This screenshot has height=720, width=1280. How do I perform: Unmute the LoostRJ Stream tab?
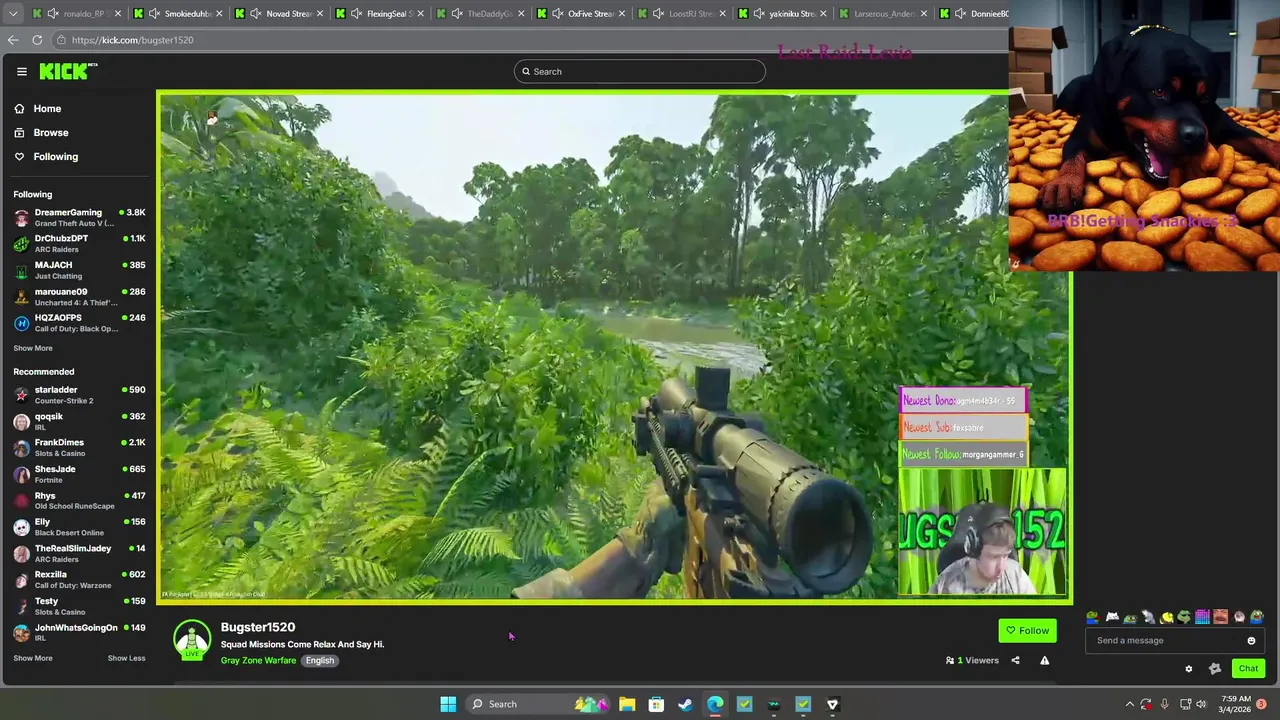point(658,13)
